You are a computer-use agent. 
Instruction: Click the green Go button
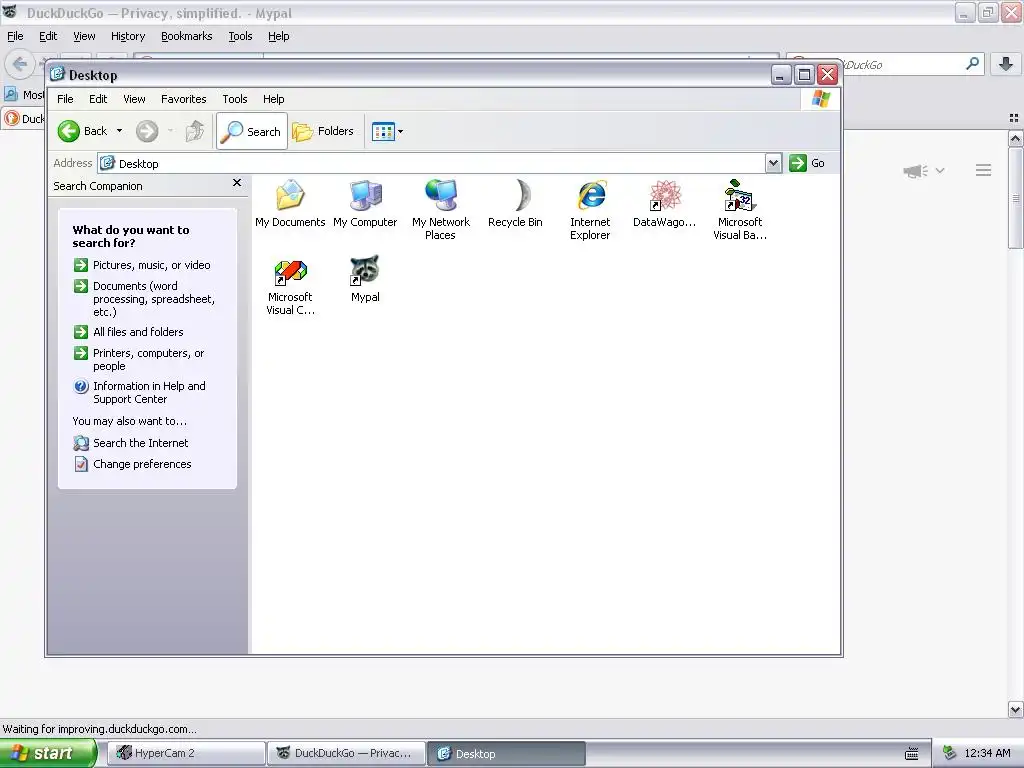coord(807,163)
